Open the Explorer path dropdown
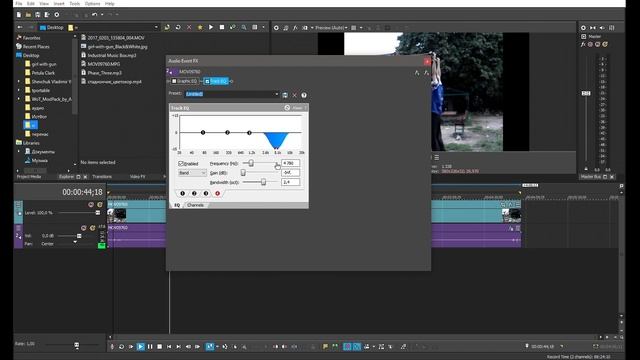 click(x=156, y=27)
